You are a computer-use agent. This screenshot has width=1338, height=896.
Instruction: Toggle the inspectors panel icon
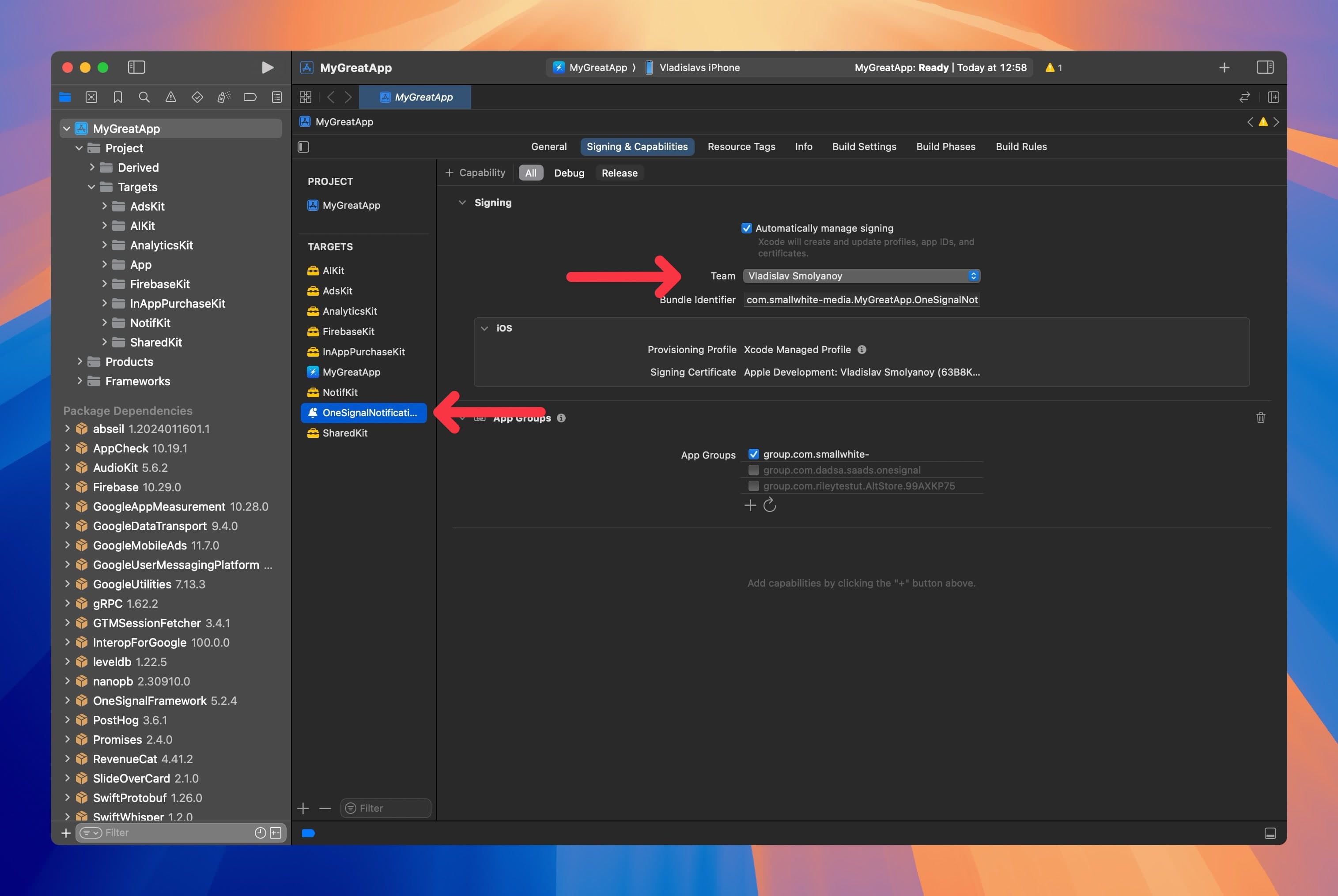coord(1265,68)
